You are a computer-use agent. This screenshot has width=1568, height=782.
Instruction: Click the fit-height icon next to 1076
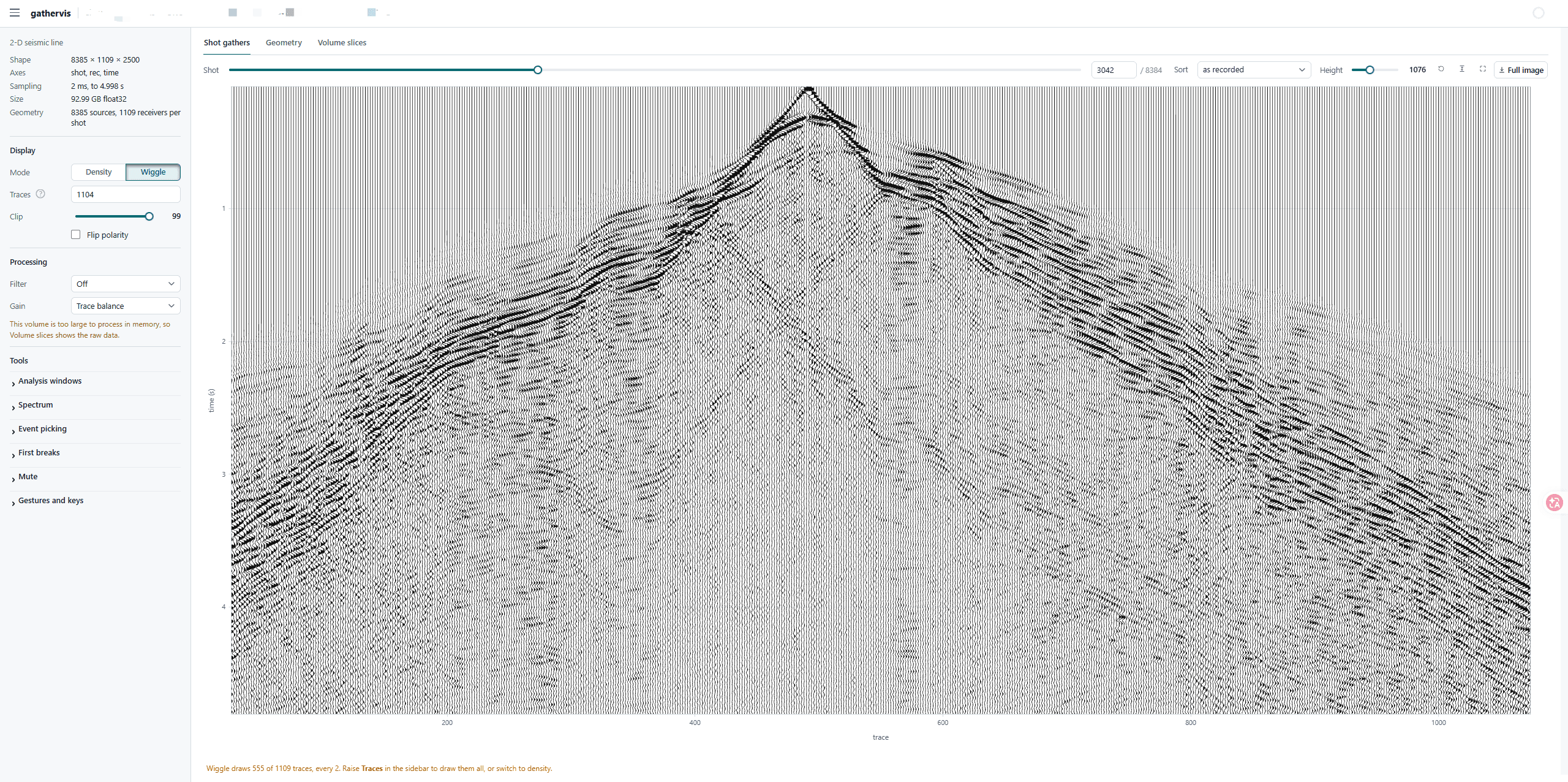coord(1462,69)
